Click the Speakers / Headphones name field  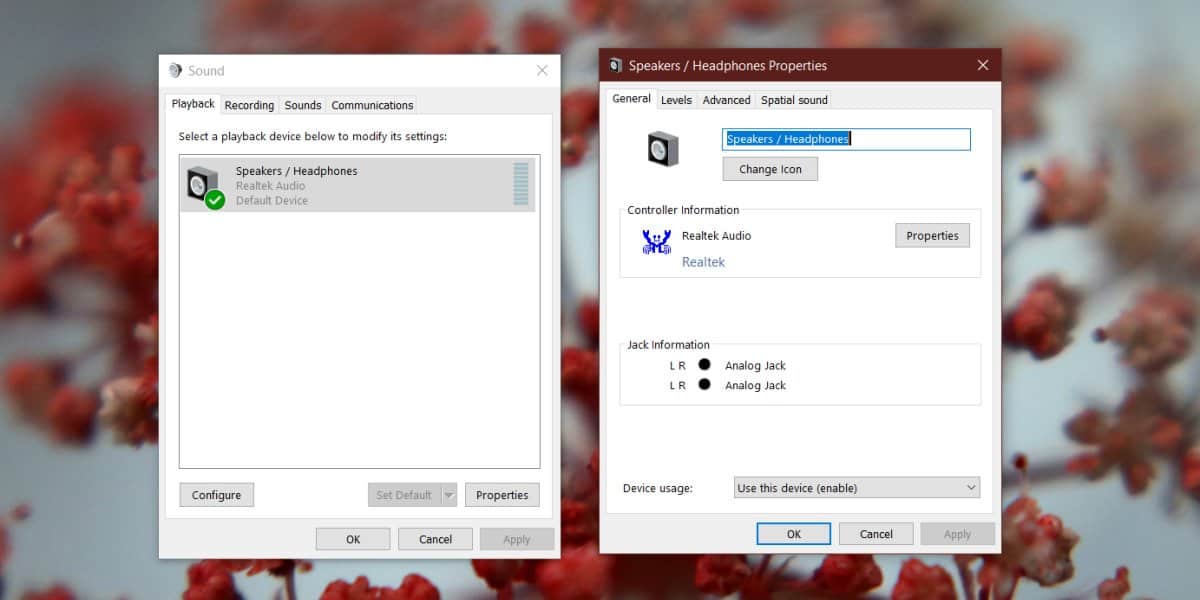pyautogui.click(x=846, y=139)
